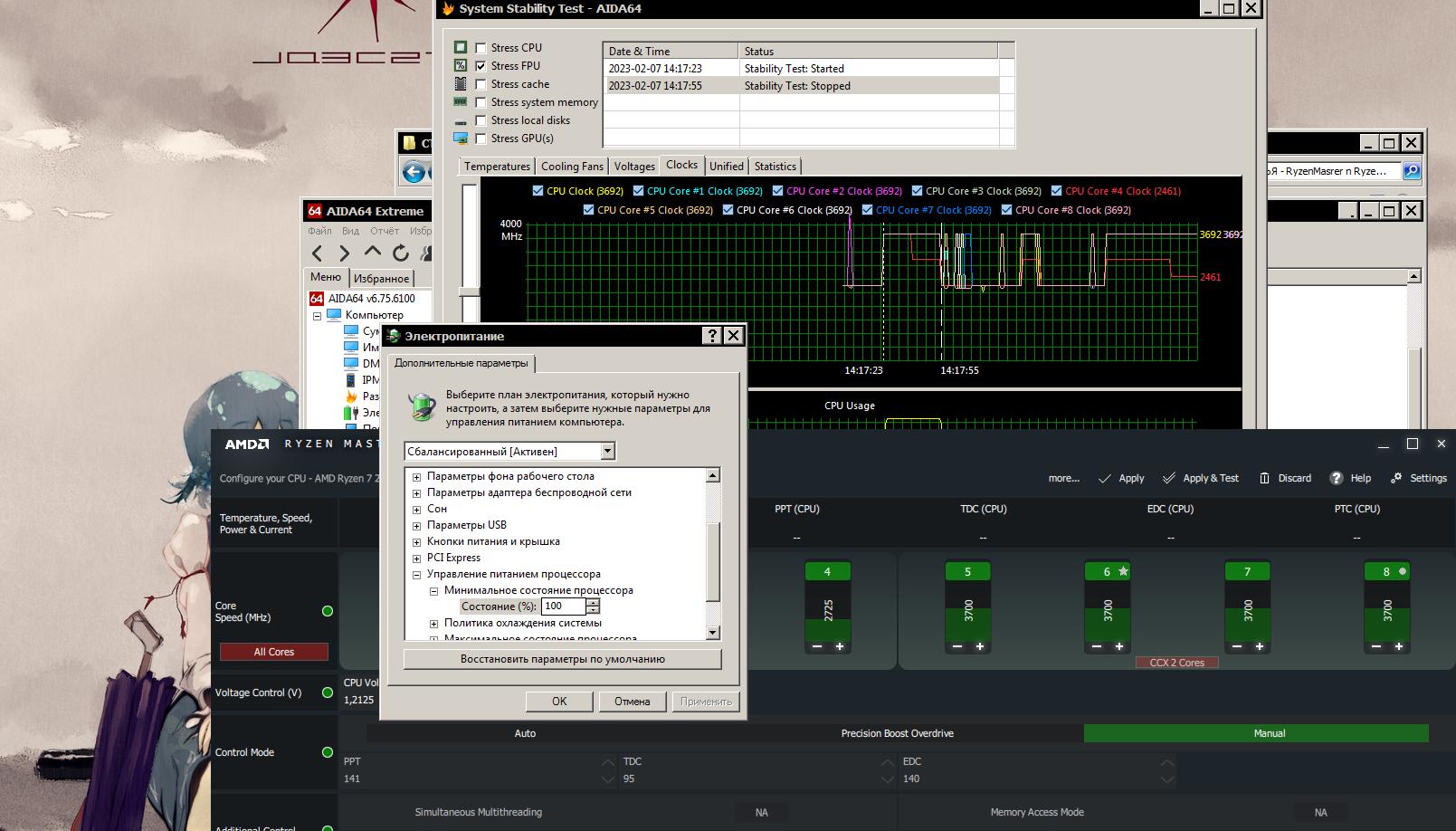This screenshot has width=1456, height=831.
Task: Click the forward arrow in AIDA64 toolbar
Action: pyautogui.click(x=344, y=253)
